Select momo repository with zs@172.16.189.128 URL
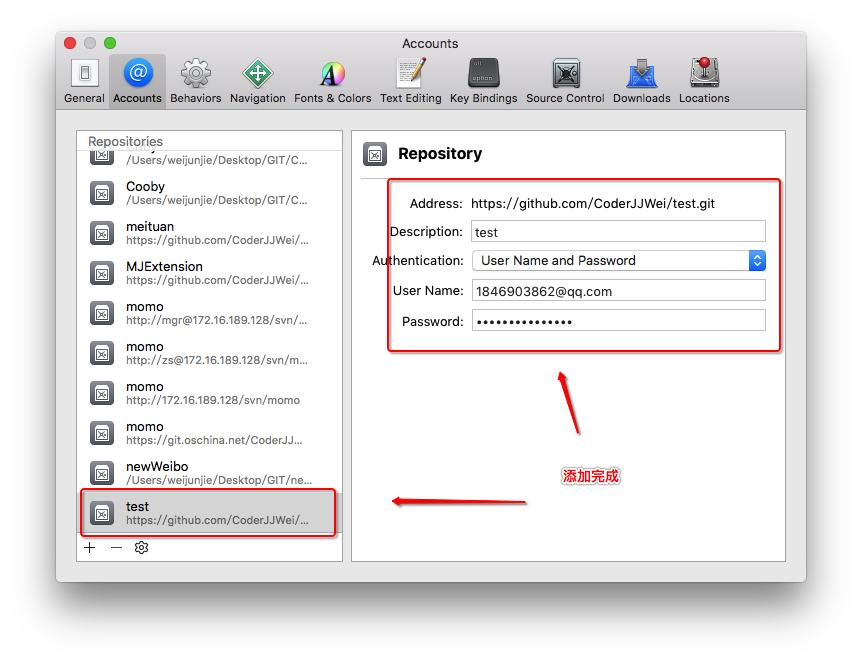The width and height of the screenshot is (862, 662). 209,354
